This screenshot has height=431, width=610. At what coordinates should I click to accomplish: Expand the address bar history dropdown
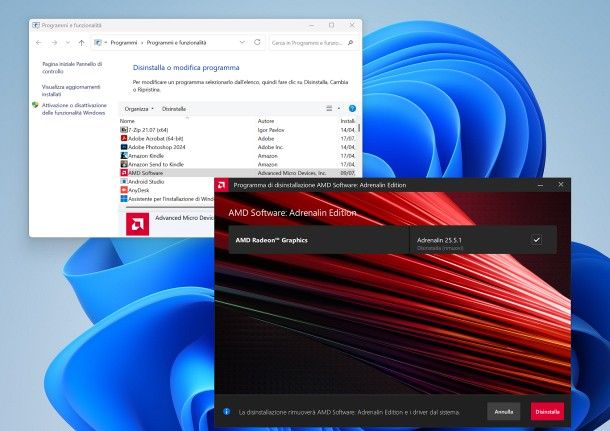coord(243,43)
